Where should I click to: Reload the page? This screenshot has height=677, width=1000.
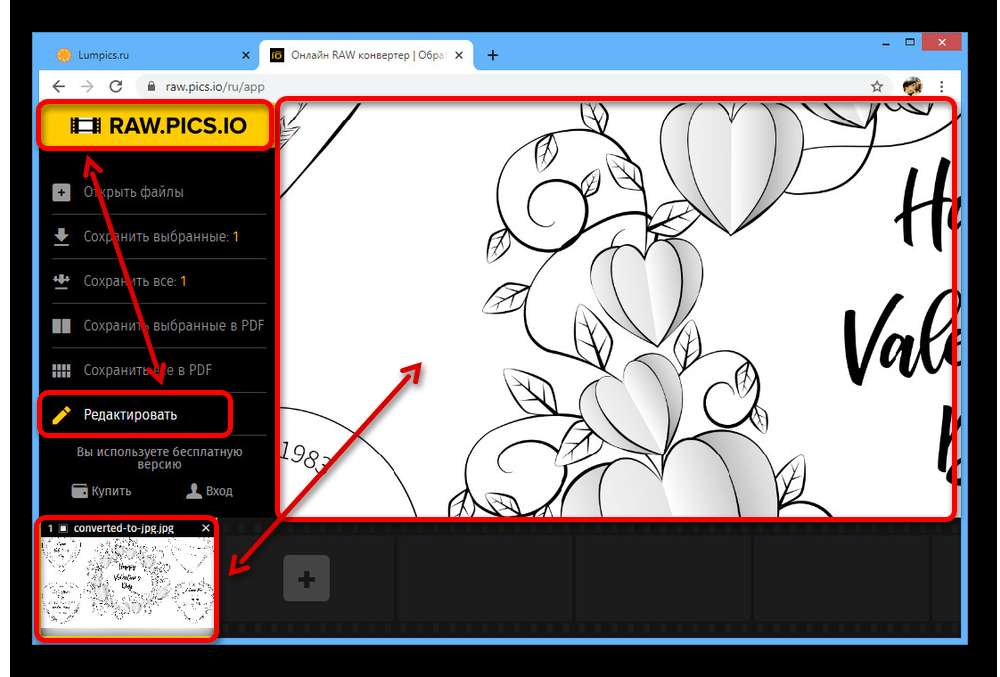(115, 87)
